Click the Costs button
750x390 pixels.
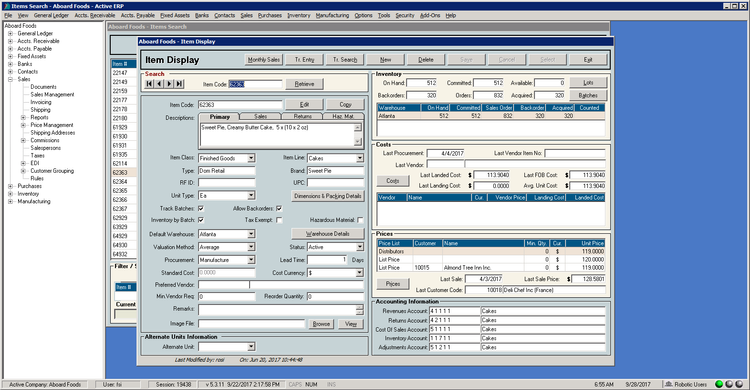tap(393, 181)
